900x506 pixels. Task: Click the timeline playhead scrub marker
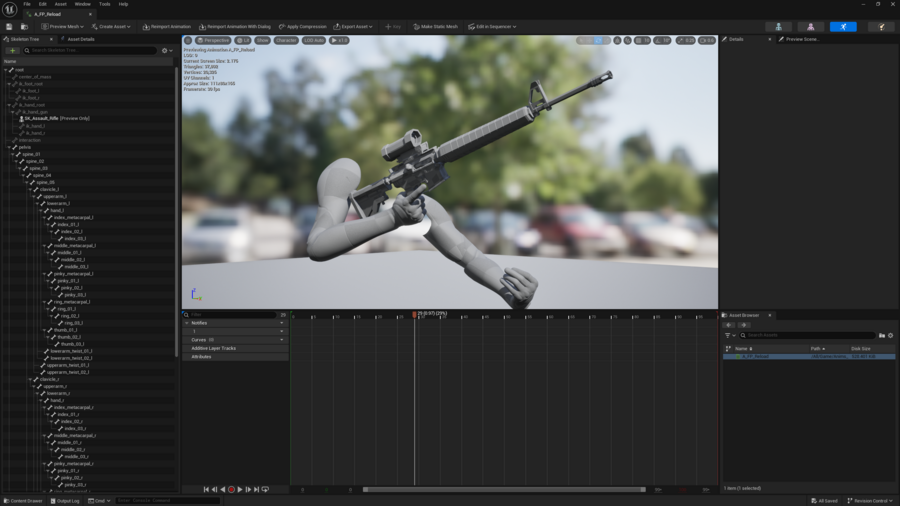[x=414, y=315]
